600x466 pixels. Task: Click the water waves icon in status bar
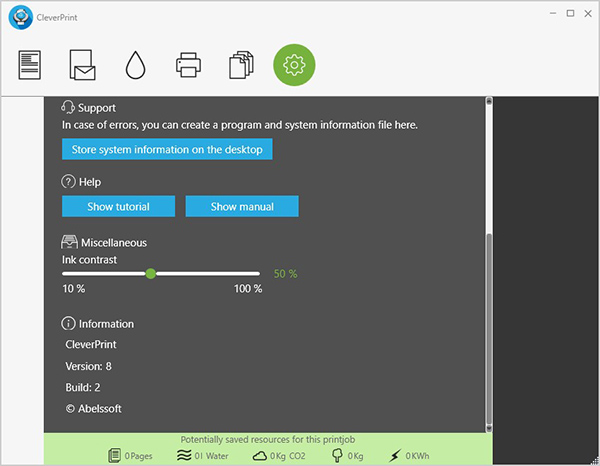tap(184, 455)
